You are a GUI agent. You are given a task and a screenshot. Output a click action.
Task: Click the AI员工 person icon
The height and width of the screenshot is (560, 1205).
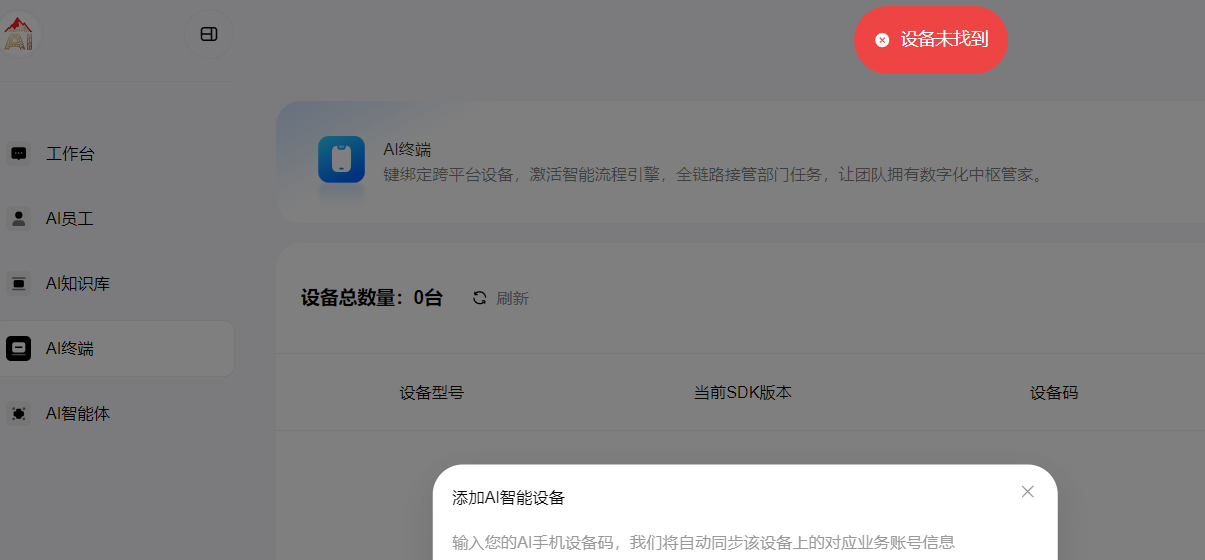[19, 219]
